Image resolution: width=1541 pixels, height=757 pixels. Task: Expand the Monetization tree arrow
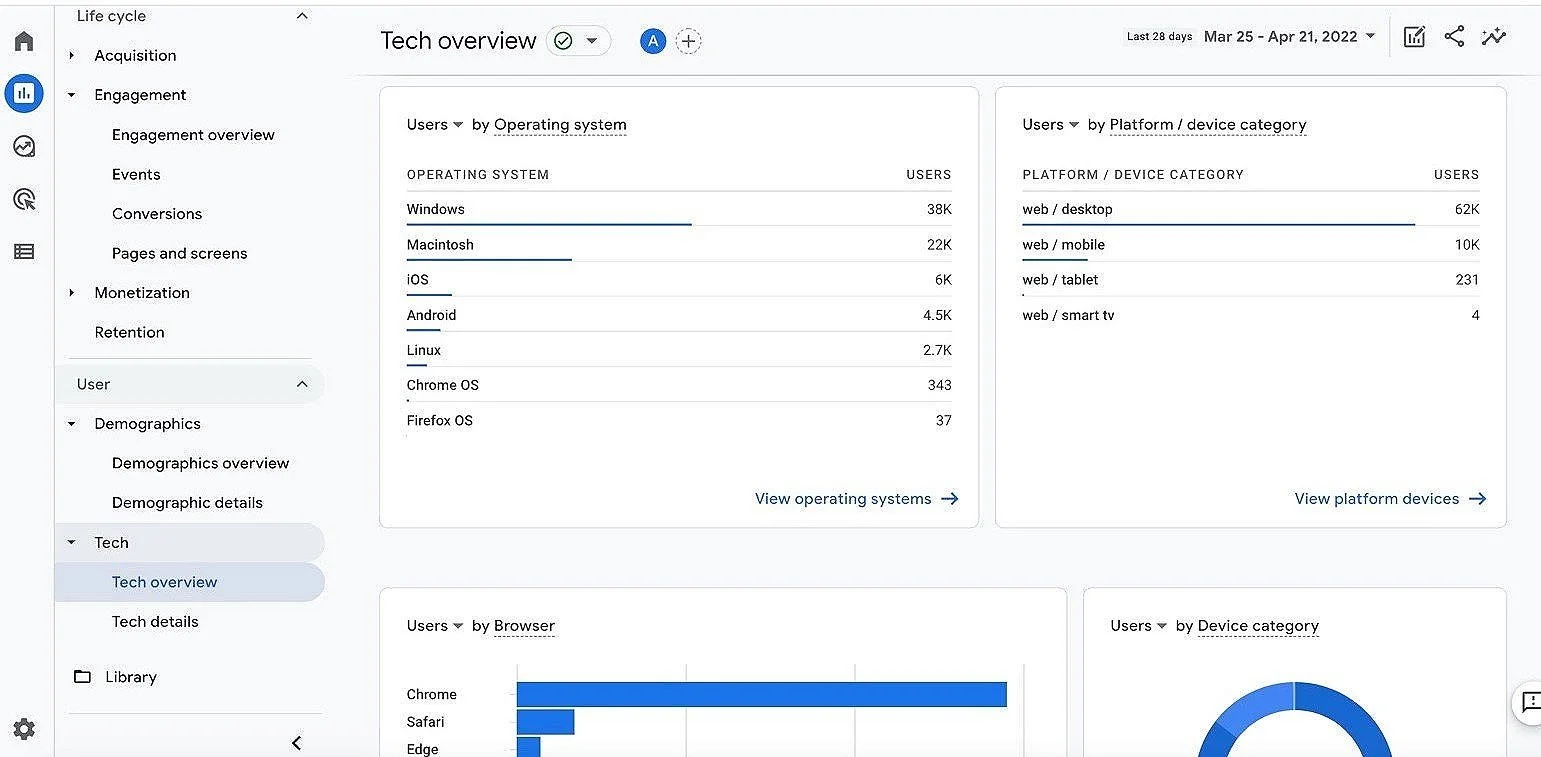[x=72, y=293]
